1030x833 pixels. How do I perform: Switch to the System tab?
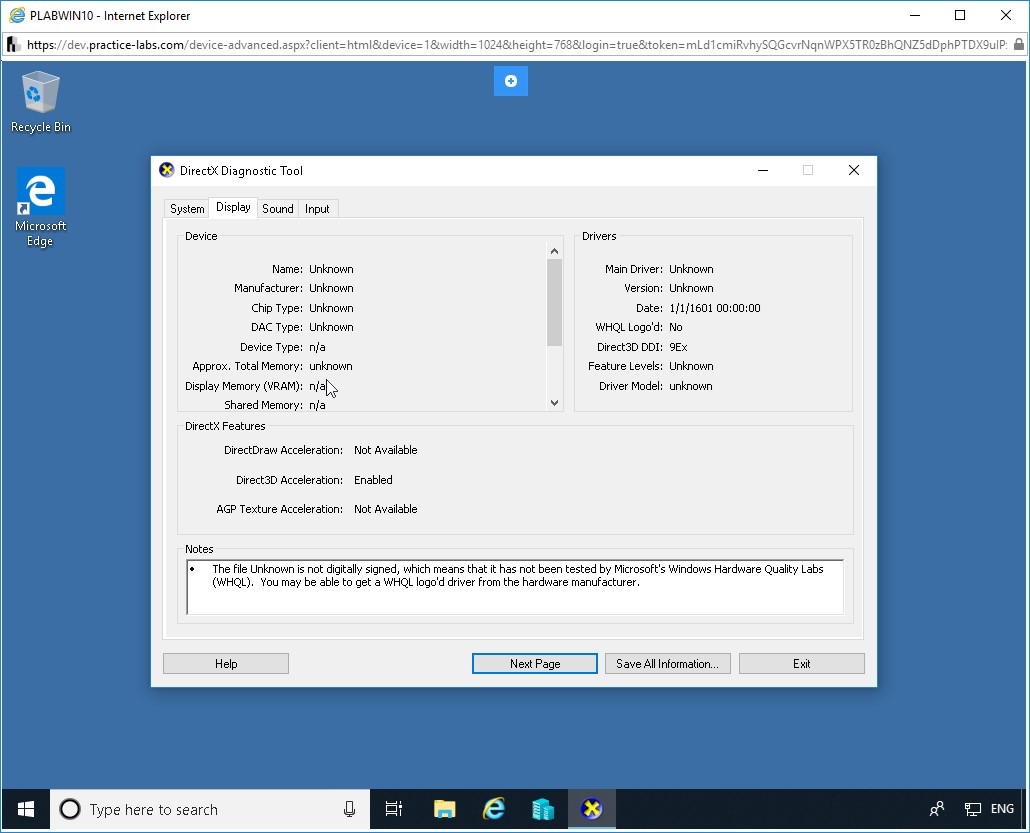(x=187, y=208)
